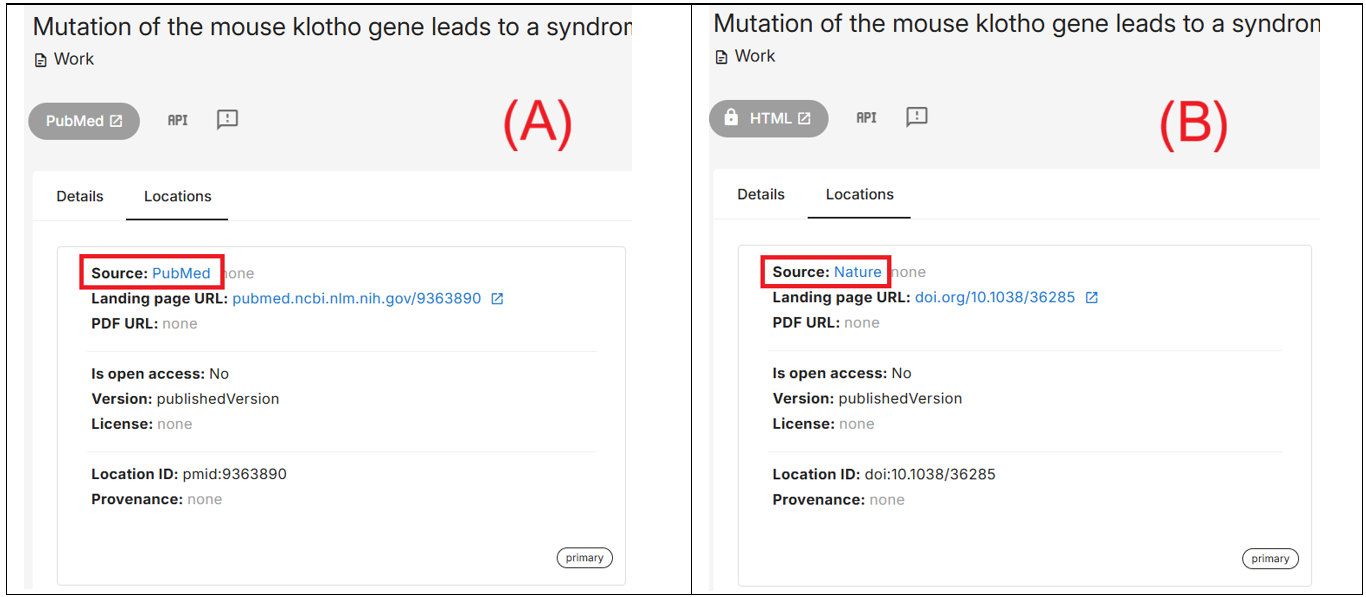The image size is (1366, 597).
Task: Click the API icon in panel A
Action: [178, 120]
